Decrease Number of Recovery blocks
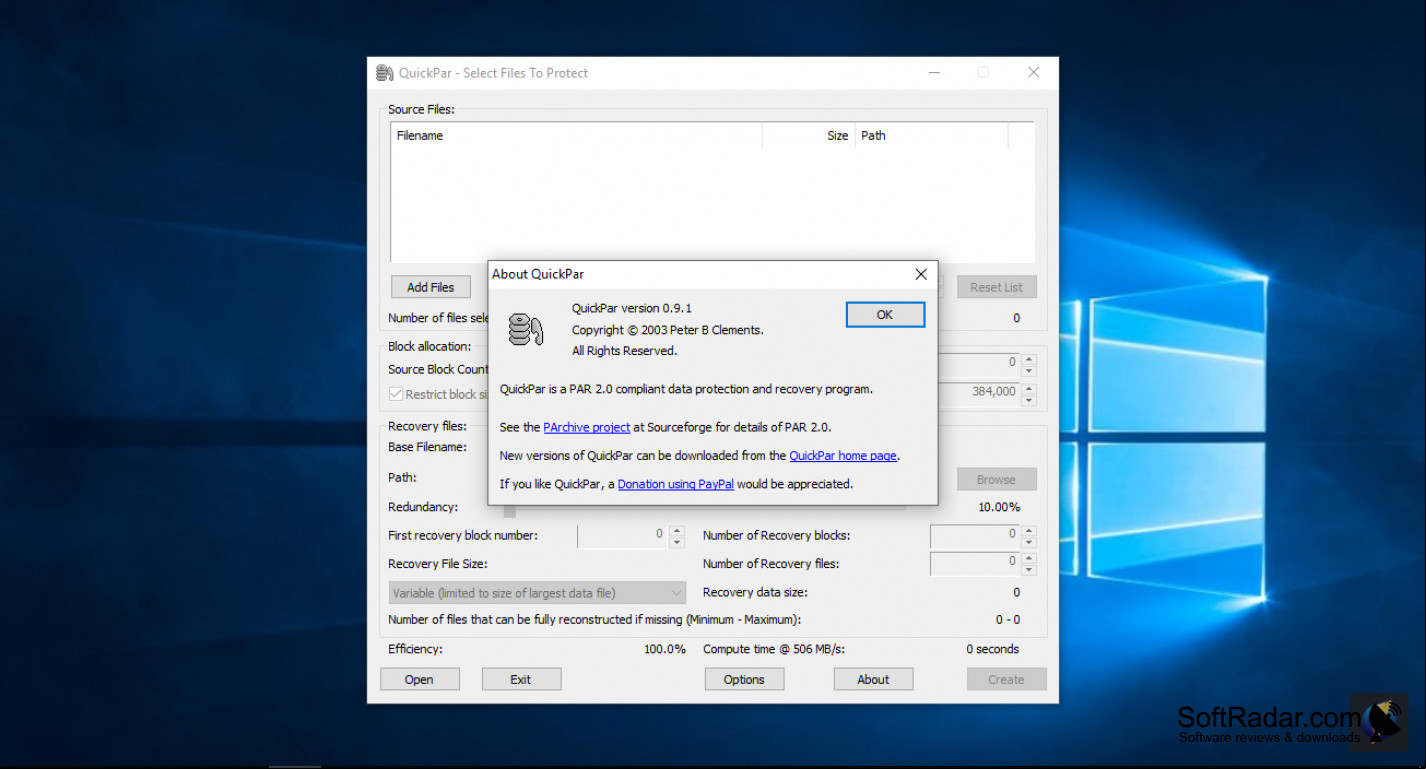 (x=1029, y=543)
